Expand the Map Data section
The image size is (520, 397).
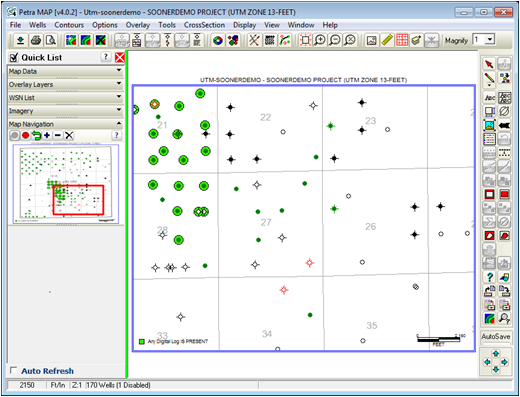pyautogui.click(x=65, y=71)
